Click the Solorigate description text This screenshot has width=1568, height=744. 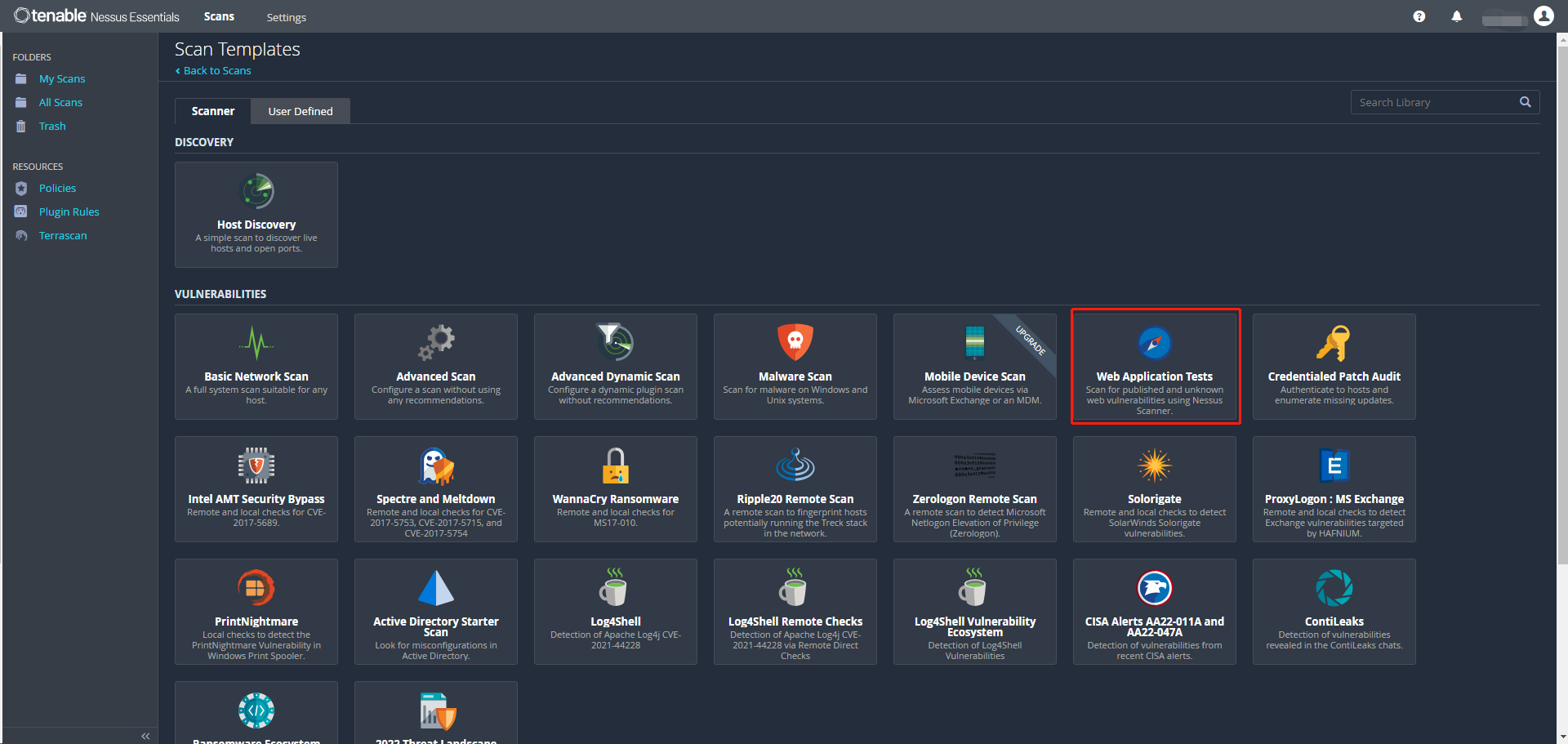point(1155,523)
